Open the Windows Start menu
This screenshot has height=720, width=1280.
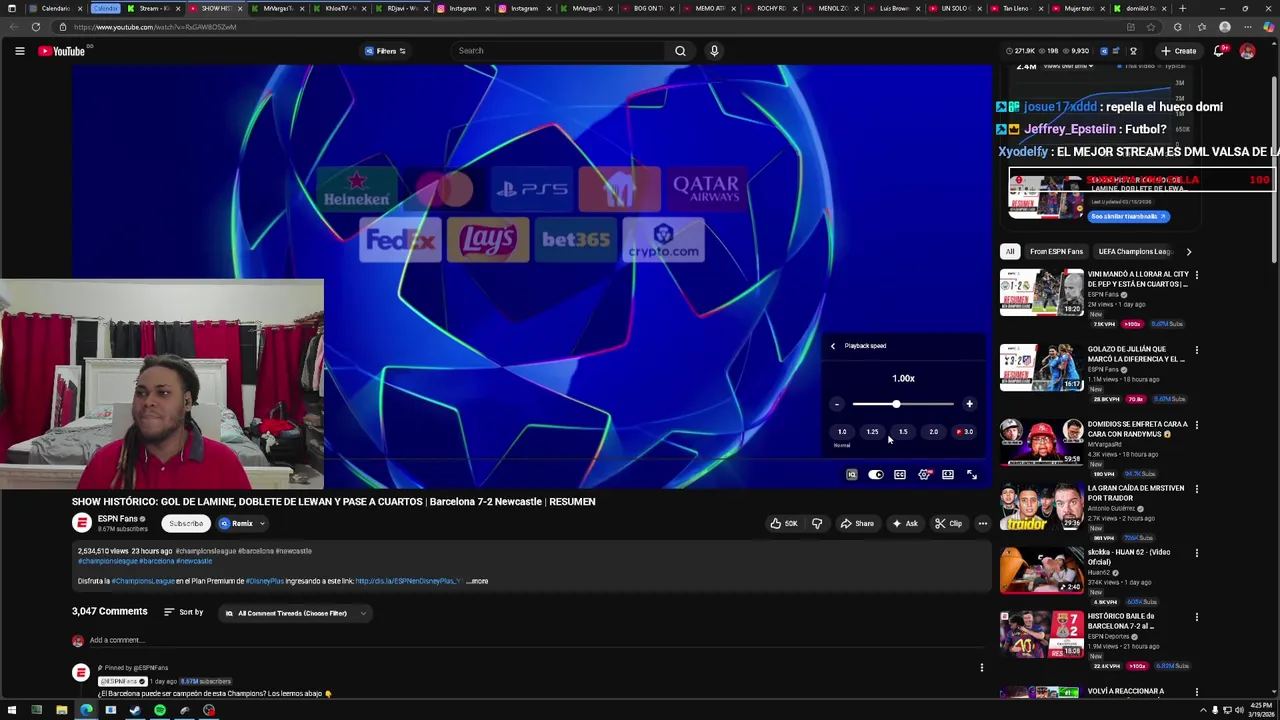tap(12, 711)
